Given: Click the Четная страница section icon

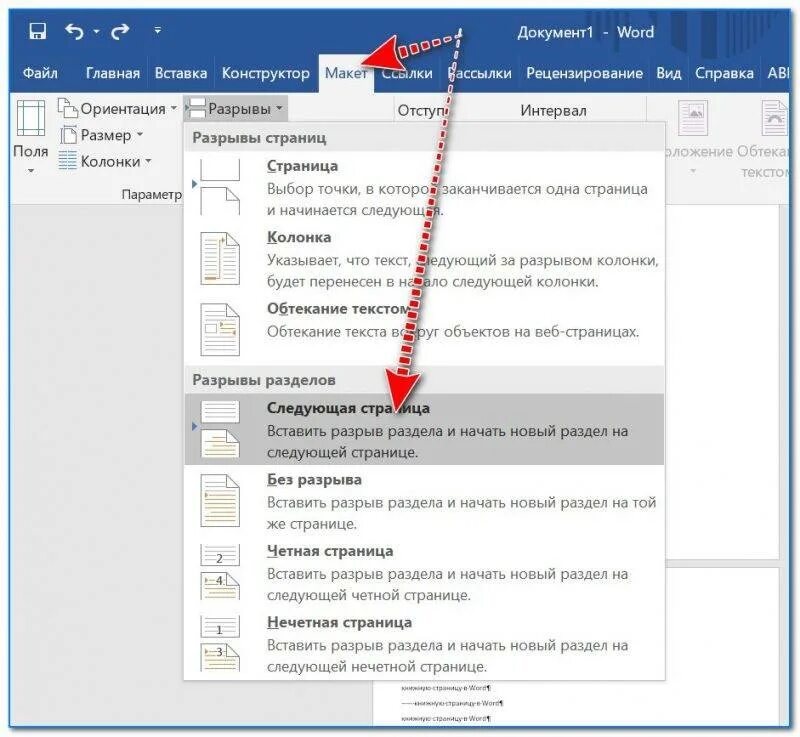Looking at the screenshot, I should [220, 572].
